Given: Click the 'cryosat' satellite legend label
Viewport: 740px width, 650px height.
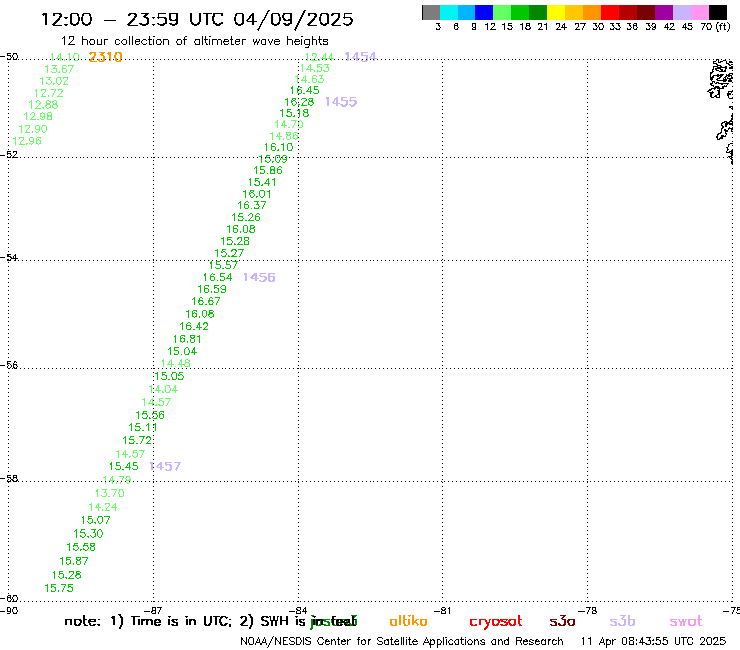Looking at the screenshot, I should [496, 622].
